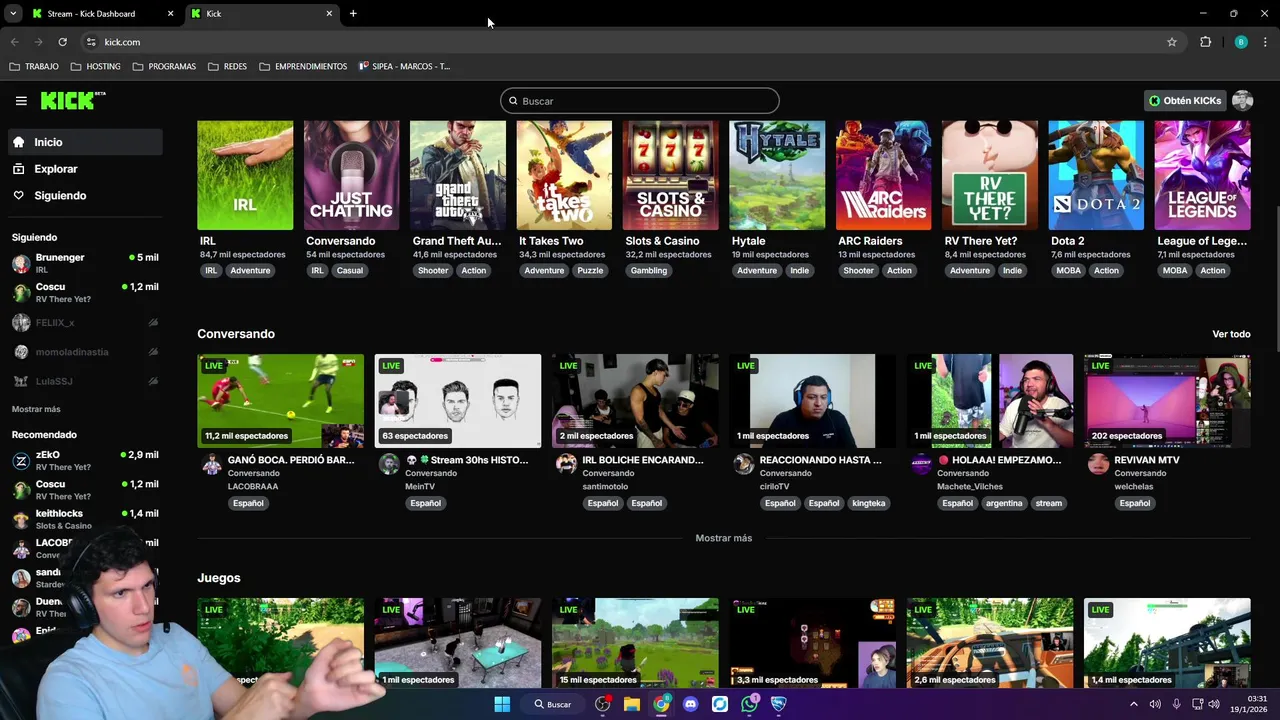
Task: Click the Windows taskbar Buscar search box
Action: coord(551,704)
